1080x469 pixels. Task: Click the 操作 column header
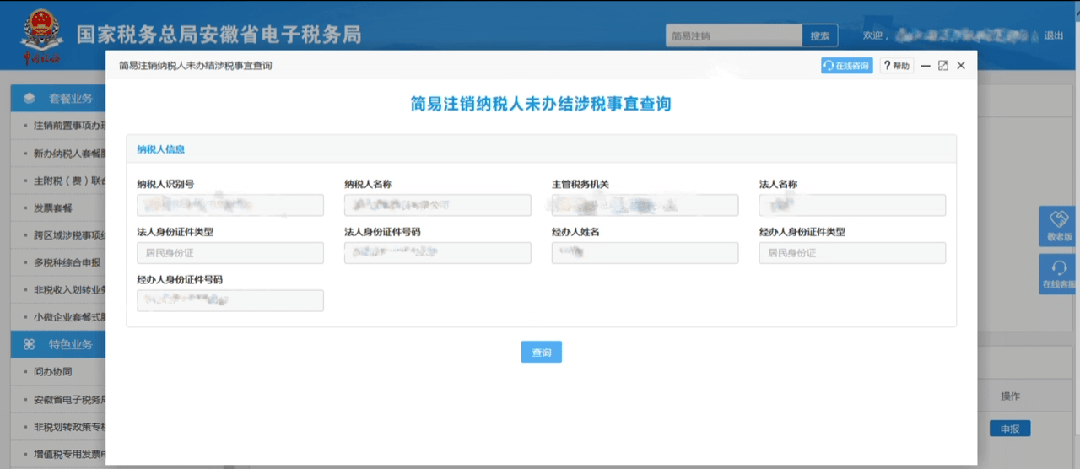pyautogui.click(x=1010, y=397)
